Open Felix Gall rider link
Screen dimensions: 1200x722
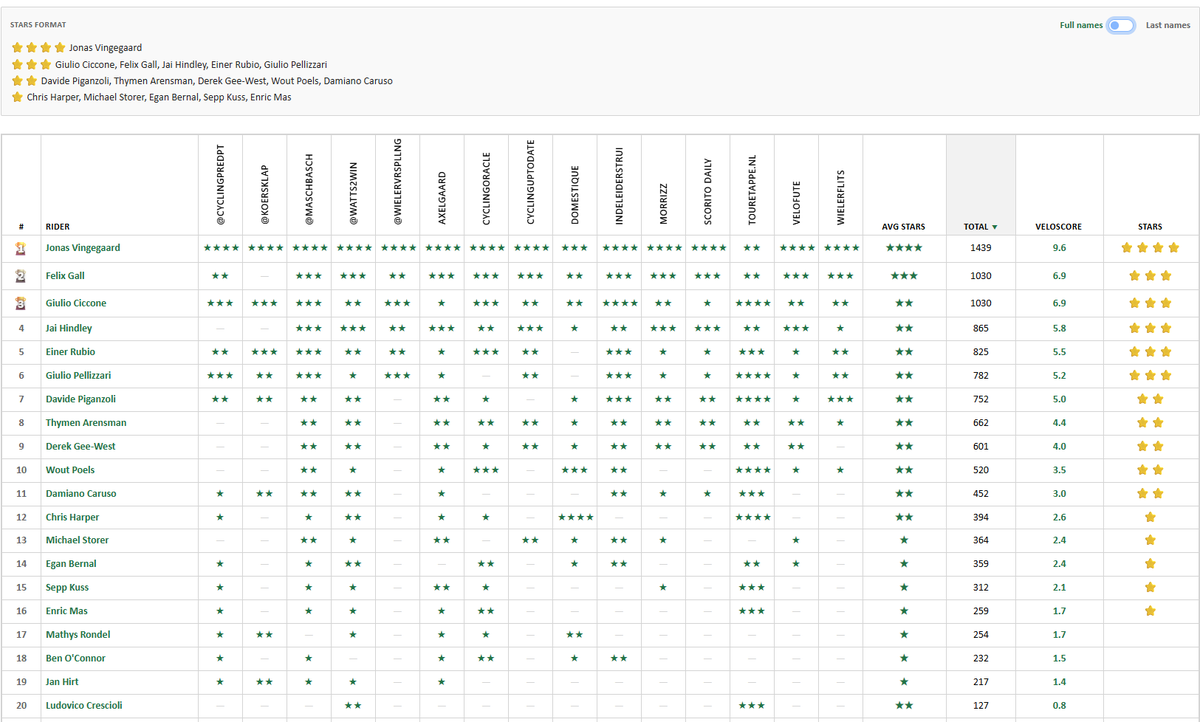64,275
